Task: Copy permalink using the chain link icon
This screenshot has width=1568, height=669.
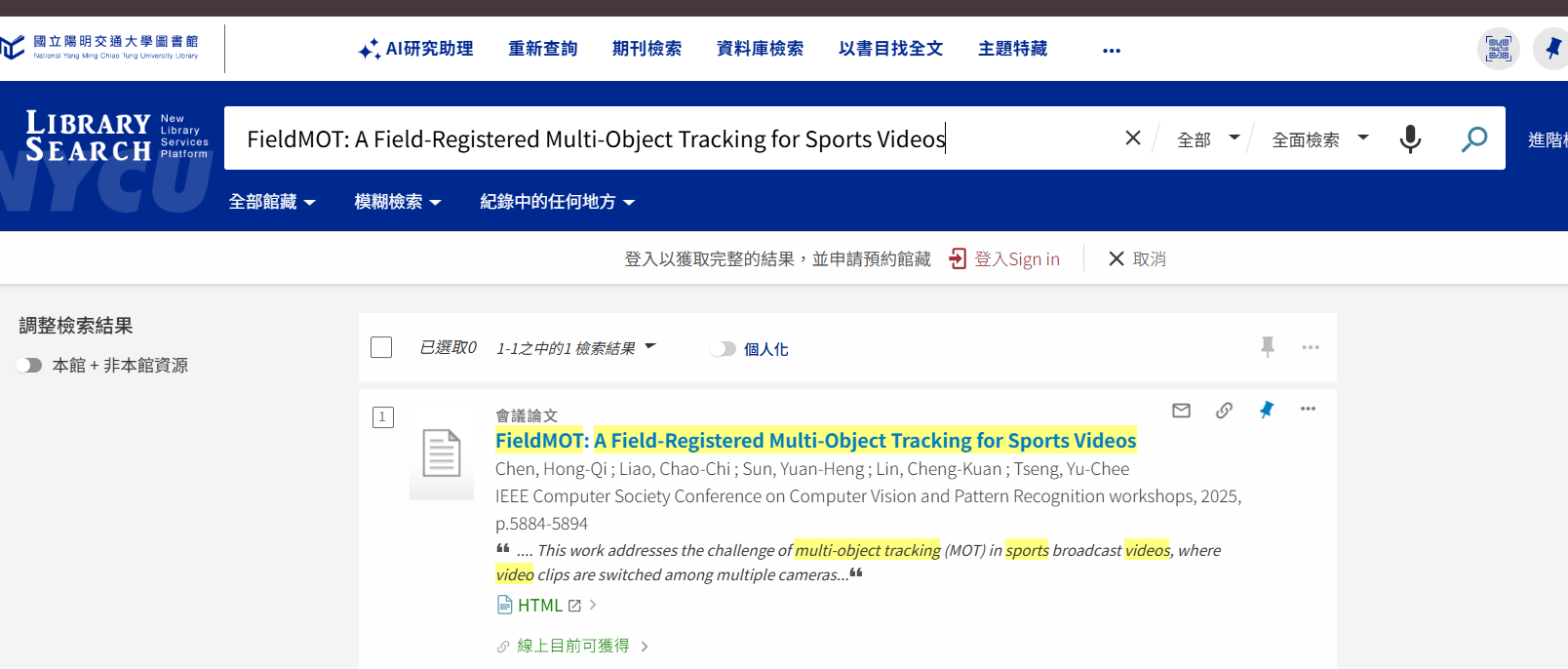Action: click(x=1224, y=411)
